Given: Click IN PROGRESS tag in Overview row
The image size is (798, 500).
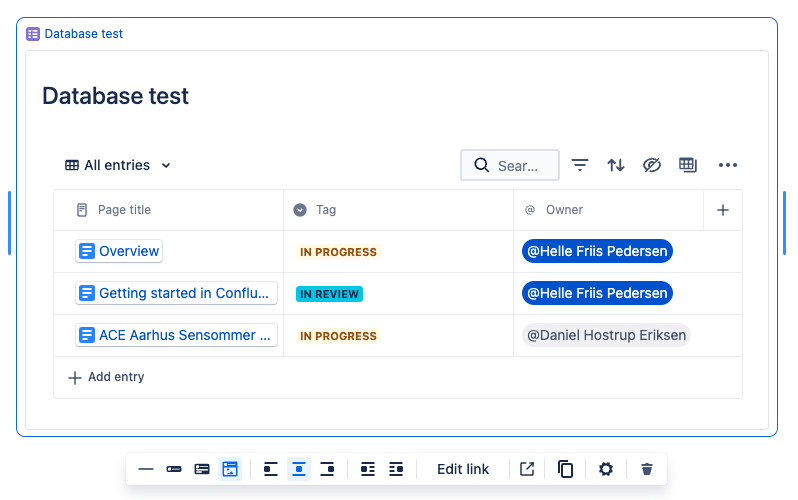Looking at the screenshot, I should pyautogui.click(x=338, y=252).
